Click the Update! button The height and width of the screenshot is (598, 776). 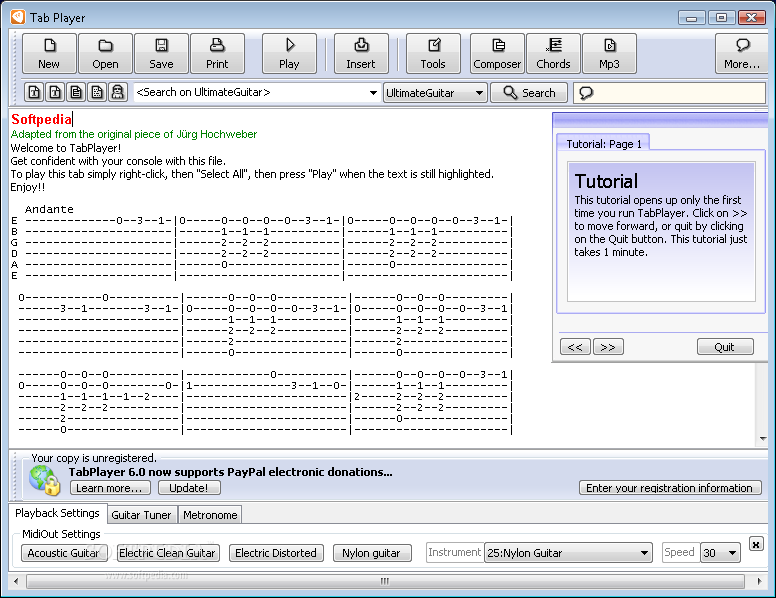(x=189, y=488)
